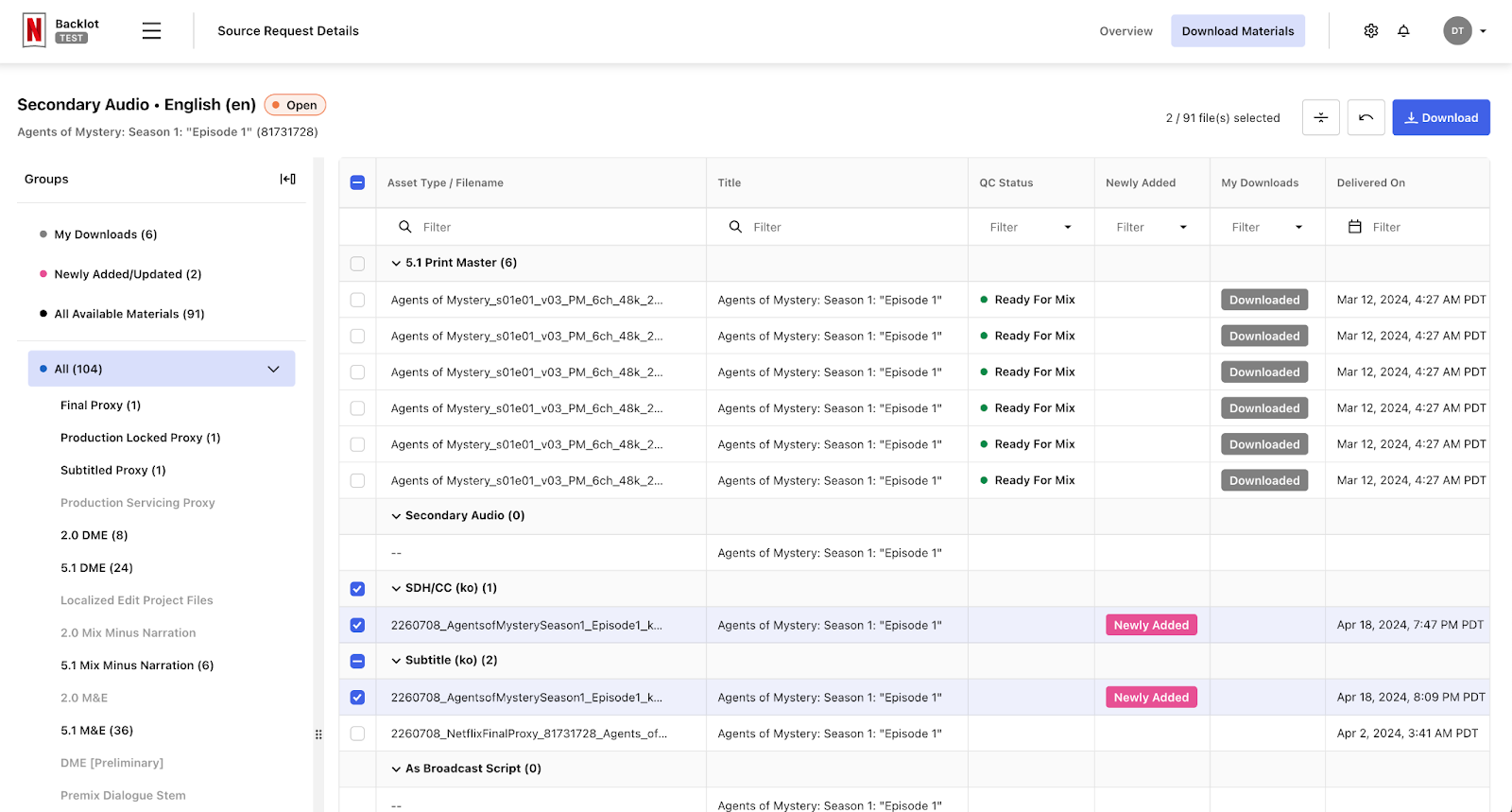Image resolution: width=1512 pixels, height=812 pixels.
Task: Collapse the 5.1 Print Master group
Action: (x=396, y=264)
